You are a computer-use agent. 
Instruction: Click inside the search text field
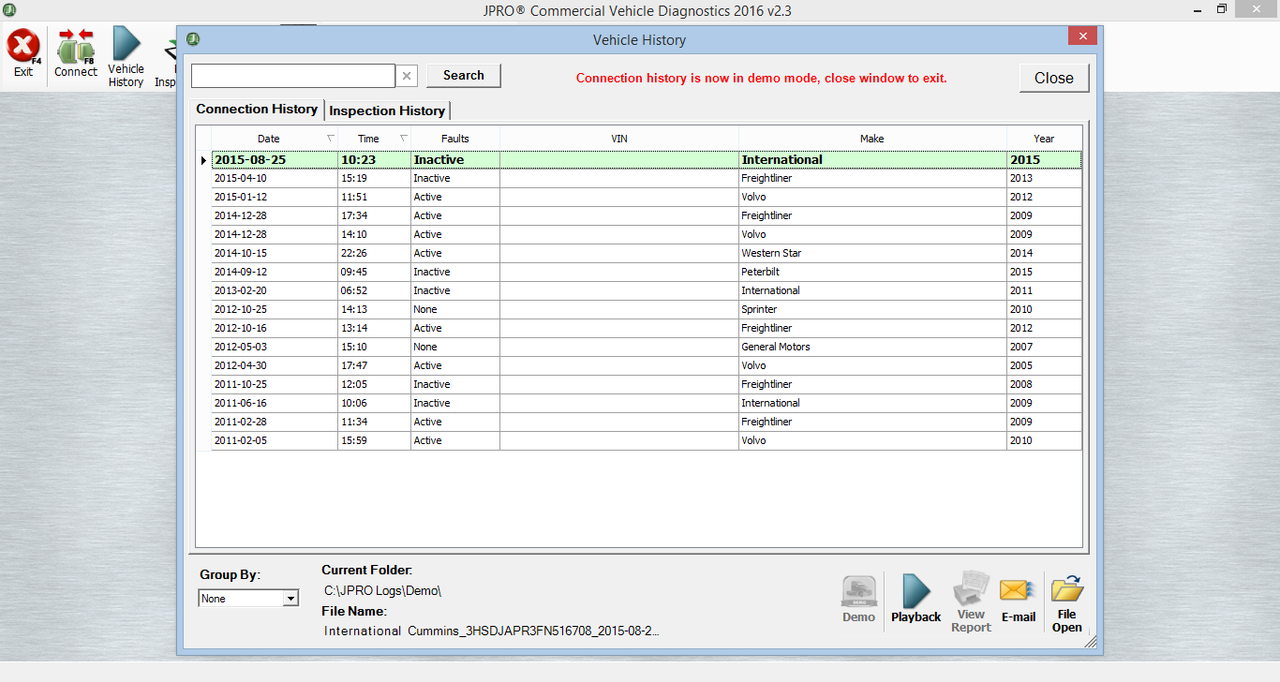pos(293,76)
